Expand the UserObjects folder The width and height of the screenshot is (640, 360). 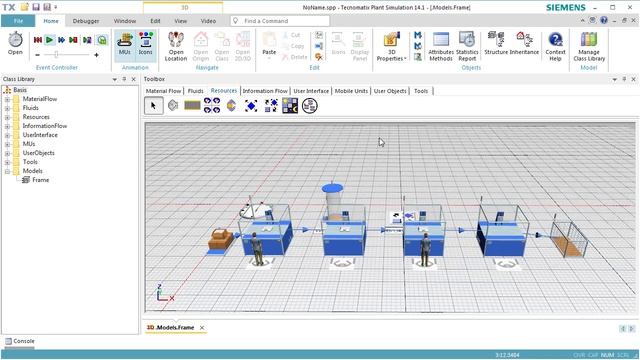[7, 153]
